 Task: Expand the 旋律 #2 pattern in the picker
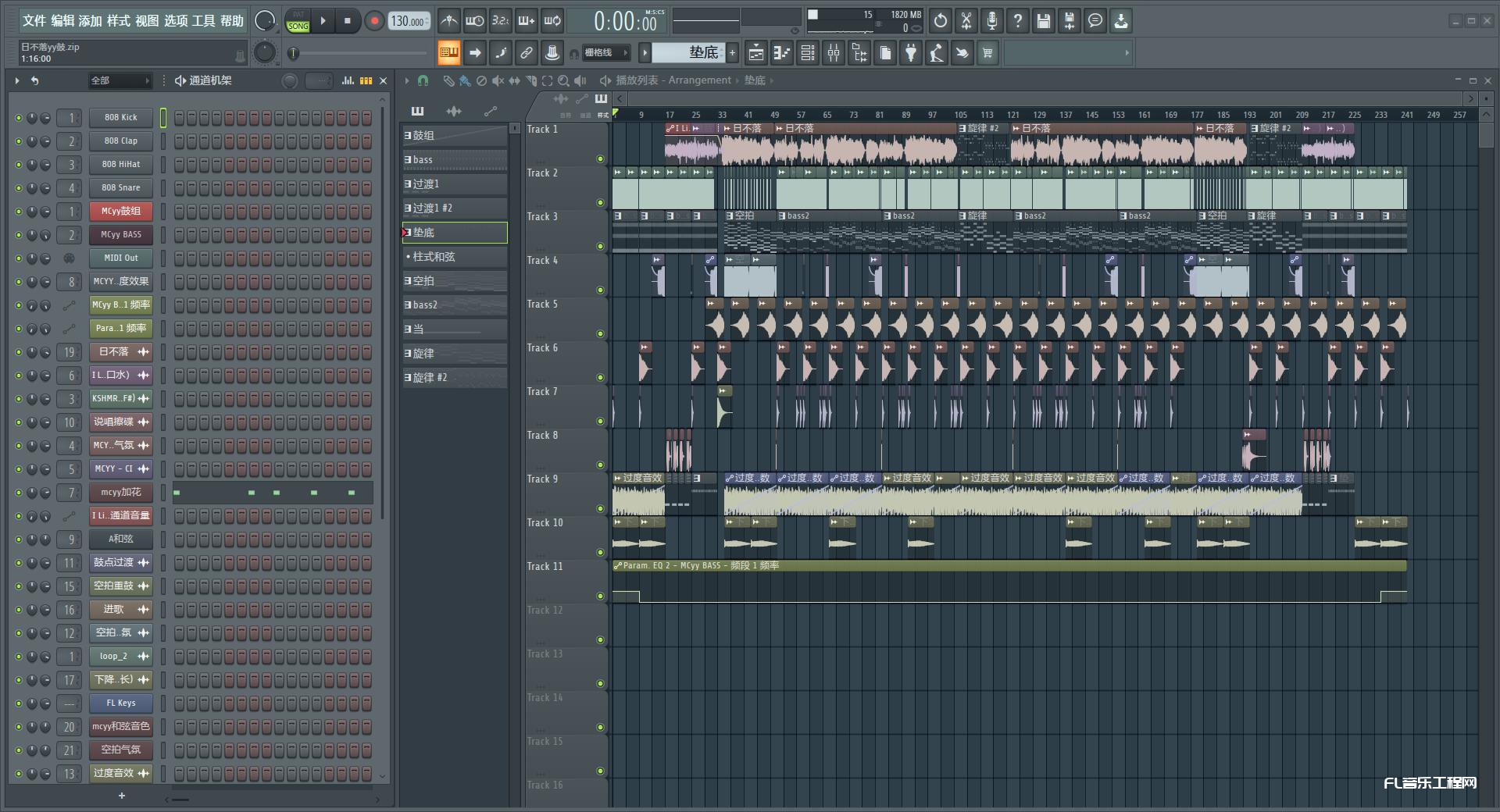pos(408,377)
